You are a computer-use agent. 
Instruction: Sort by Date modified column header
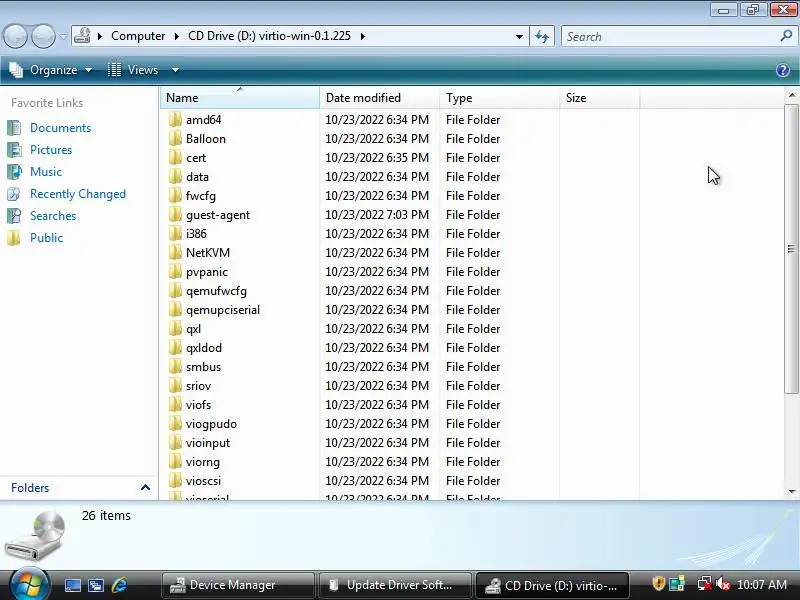pyautogui.click(x=379, y=97)
